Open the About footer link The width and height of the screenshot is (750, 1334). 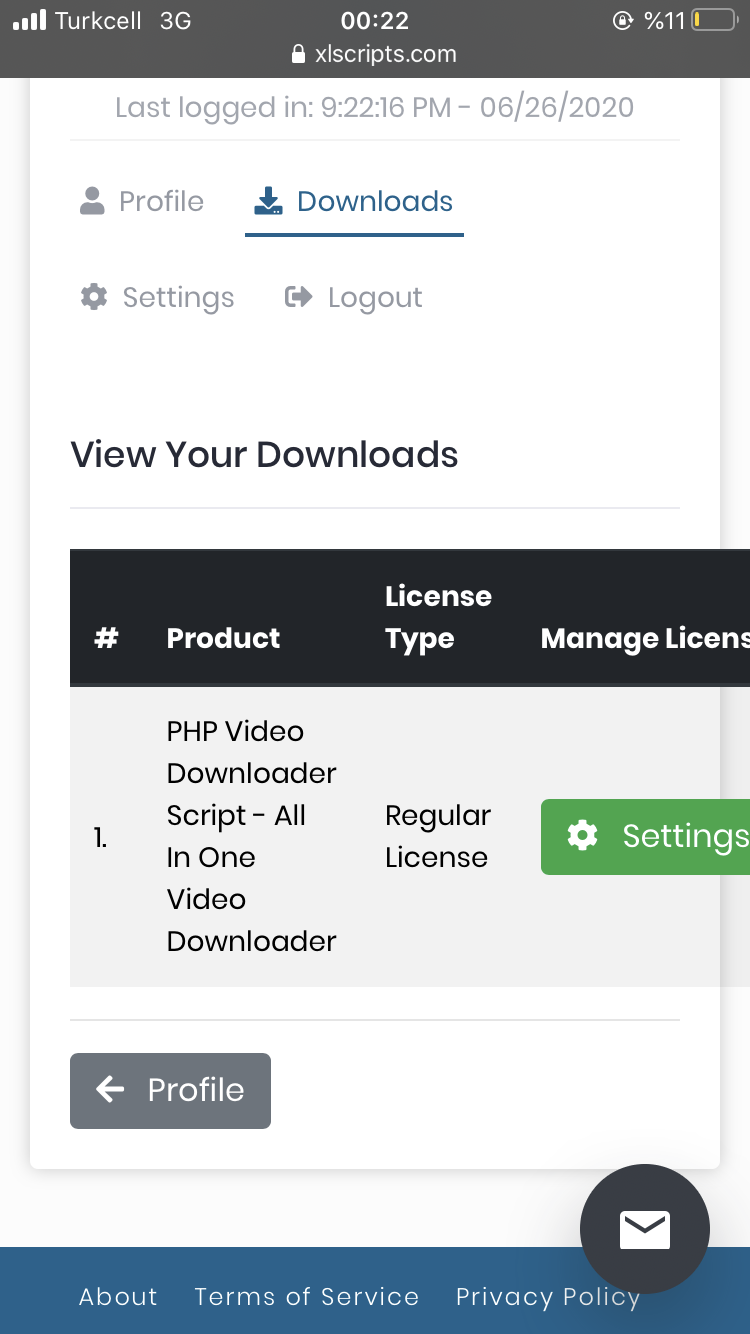click(118, 1297)
